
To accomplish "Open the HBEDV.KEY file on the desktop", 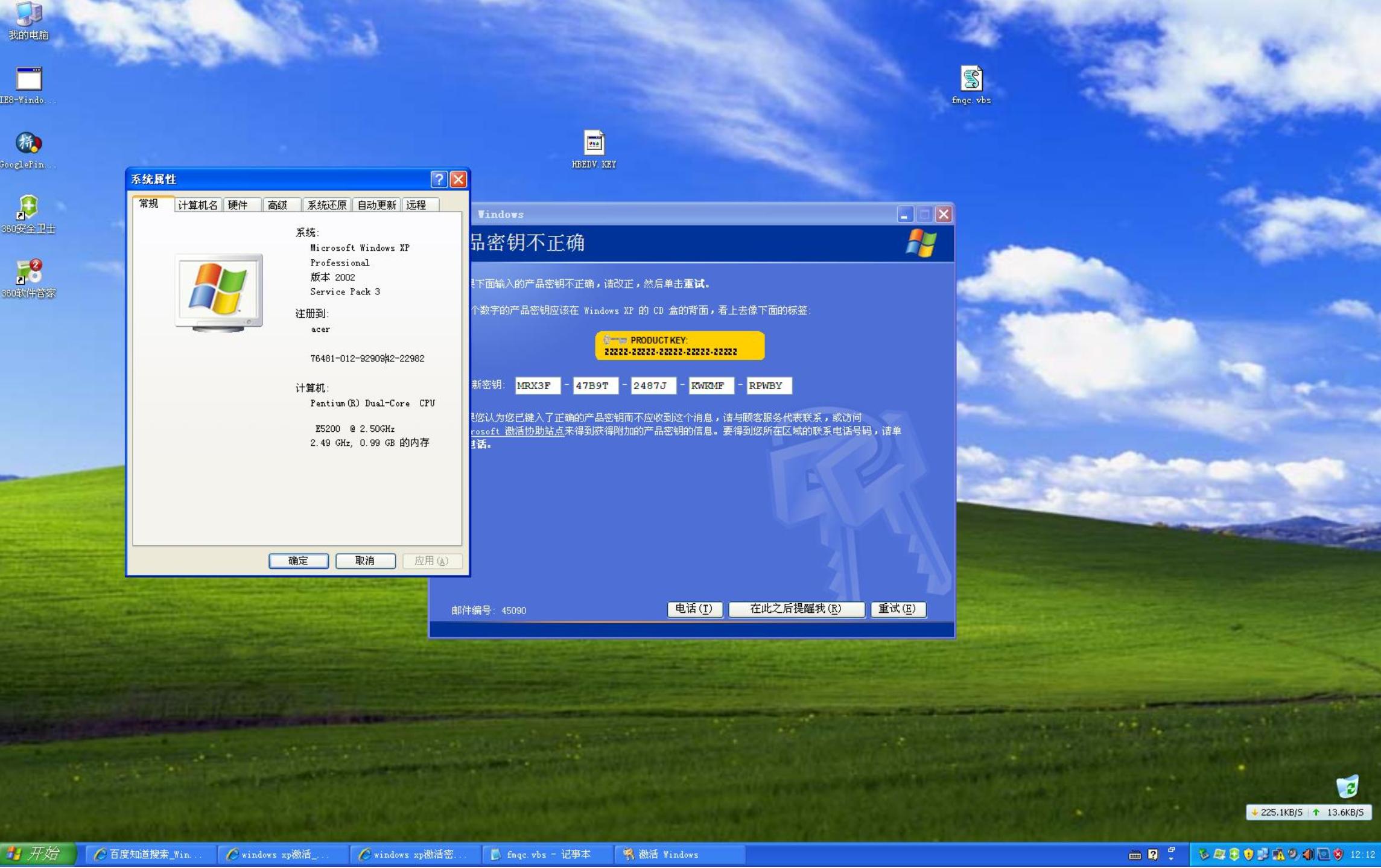I will pos(594,145).
